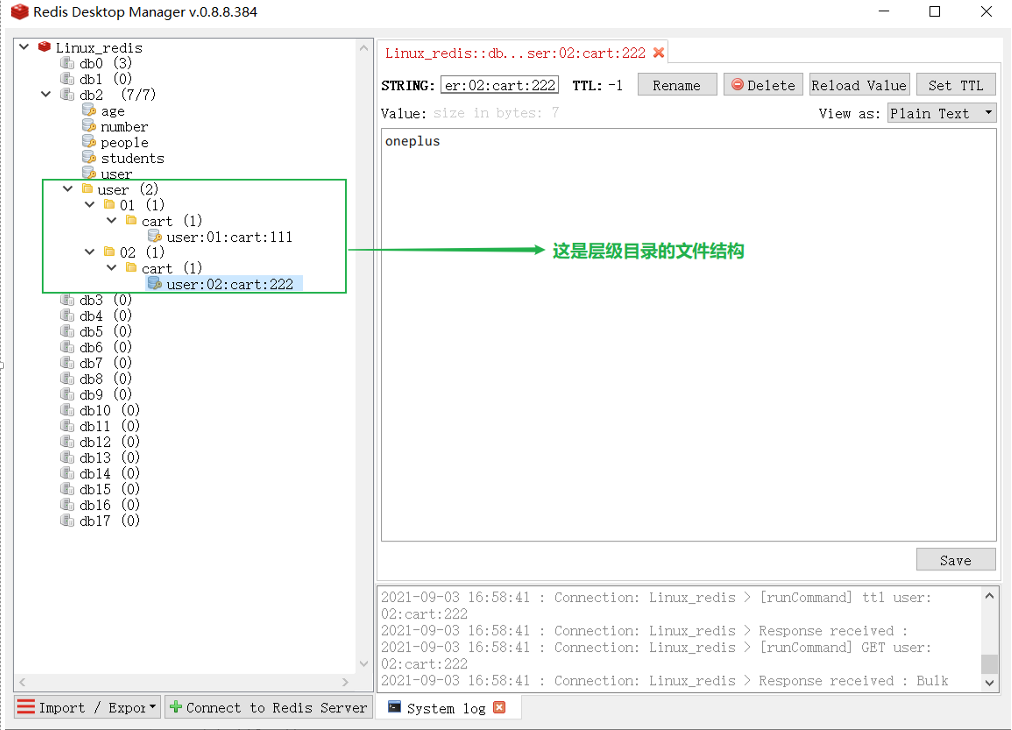Click the 01 namespace folder icon
The height and width of the screenshot is (730, 1012).
pyautogui.click(x=110, y=205)
